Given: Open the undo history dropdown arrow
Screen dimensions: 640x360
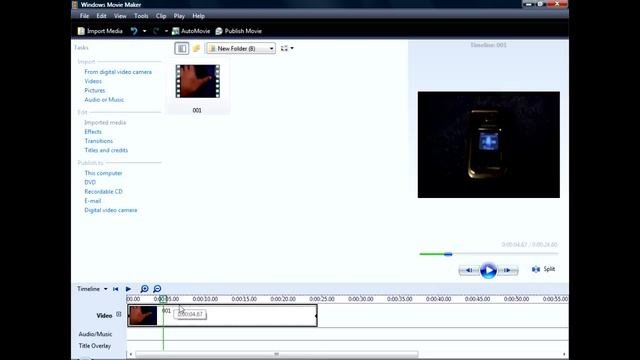Looking at the screenshot, I should point(144,31).
